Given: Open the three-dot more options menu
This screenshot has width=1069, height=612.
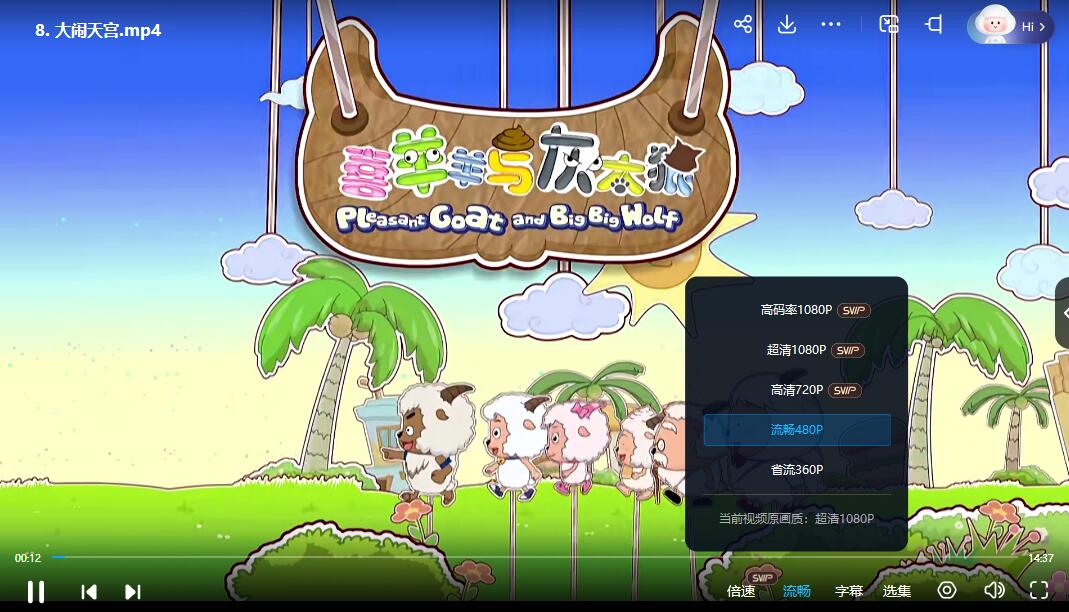Looking at the screenshot, I should [830, 25].
